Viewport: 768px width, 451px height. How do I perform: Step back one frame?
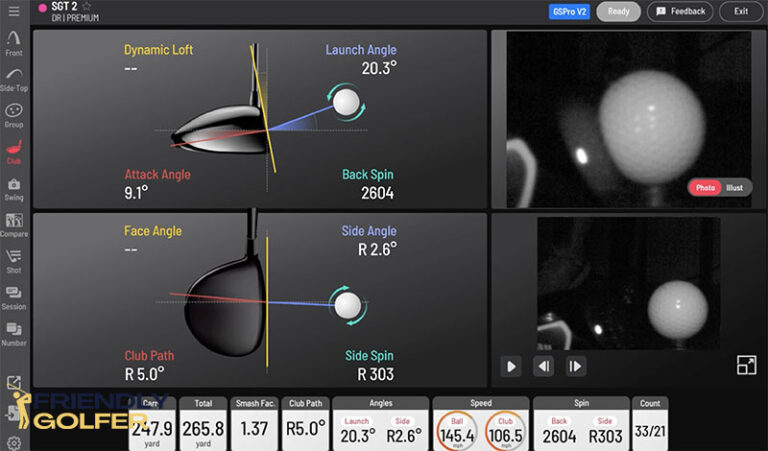pyautogui.click(x=543, y=366)
